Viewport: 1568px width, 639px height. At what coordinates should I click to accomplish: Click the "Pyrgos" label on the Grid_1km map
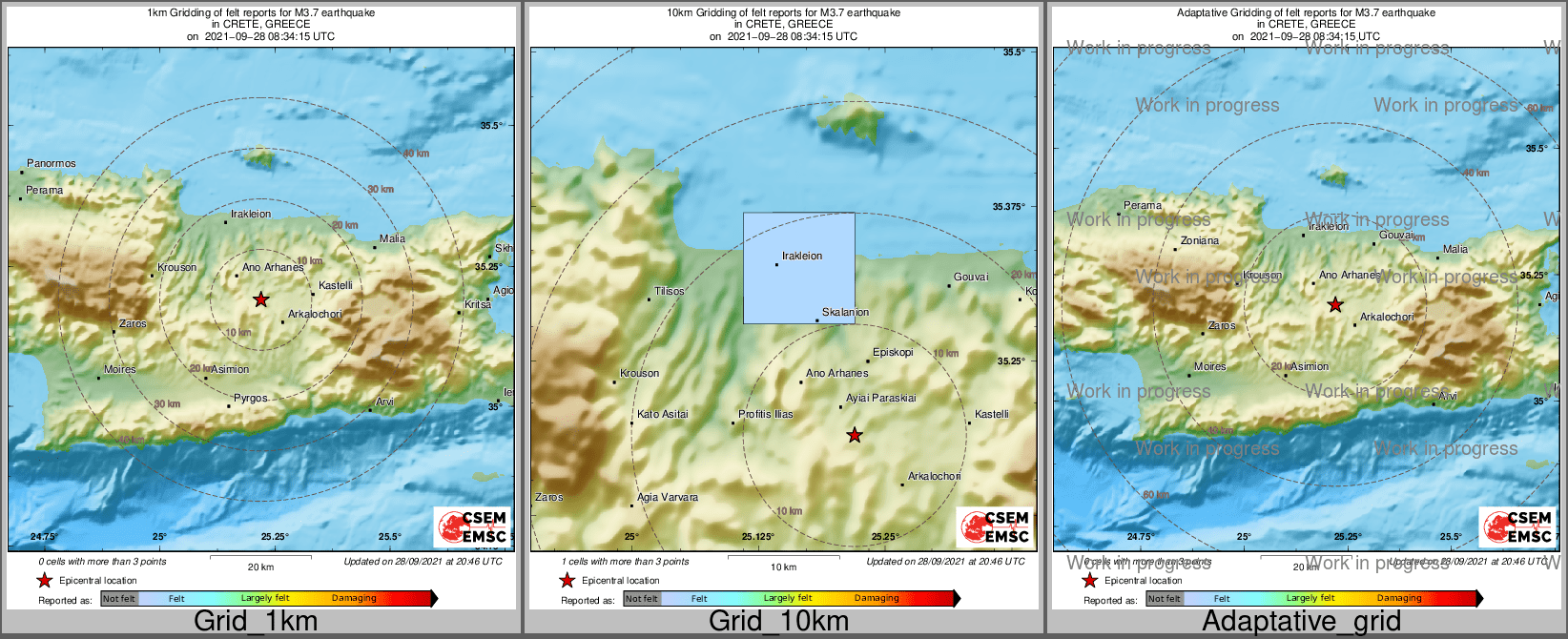tap(251, 399)
